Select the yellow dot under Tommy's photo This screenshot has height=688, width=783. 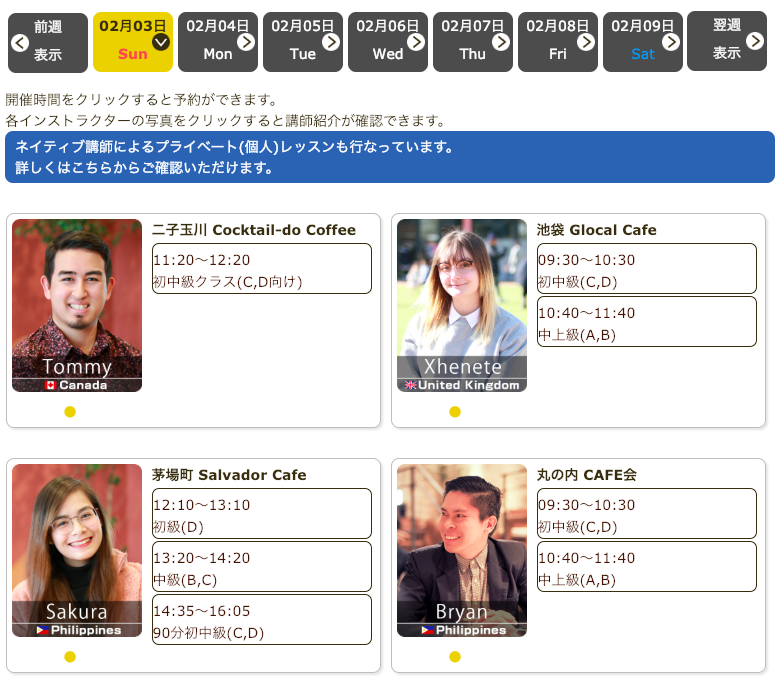coord(70,412)
